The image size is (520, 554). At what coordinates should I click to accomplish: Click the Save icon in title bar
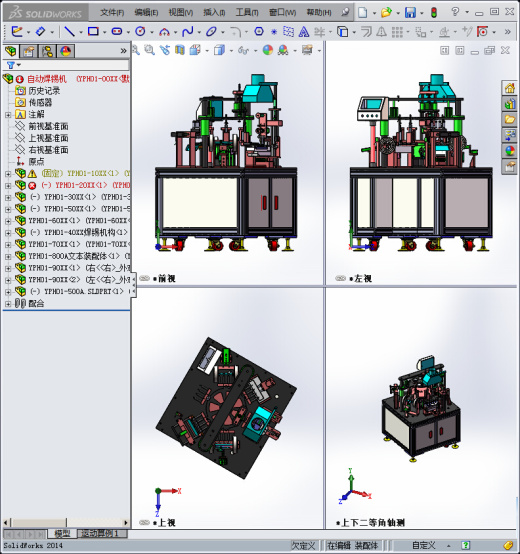pyautogui.click(x=410, y=13)
